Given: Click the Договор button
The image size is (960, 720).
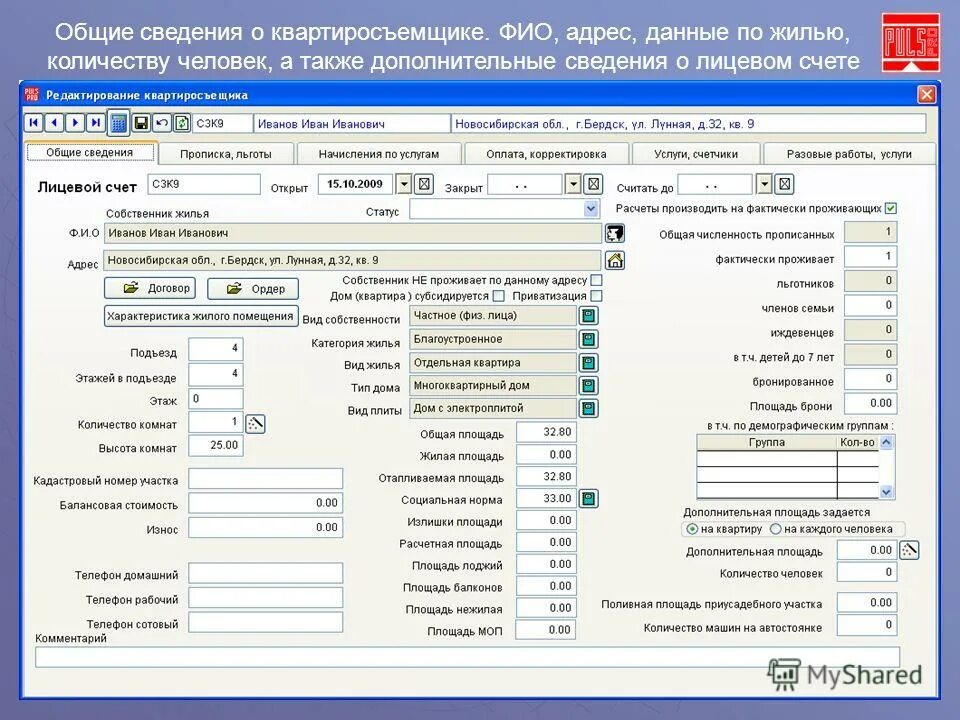Looking at the screenshot, I should point(150,288).
